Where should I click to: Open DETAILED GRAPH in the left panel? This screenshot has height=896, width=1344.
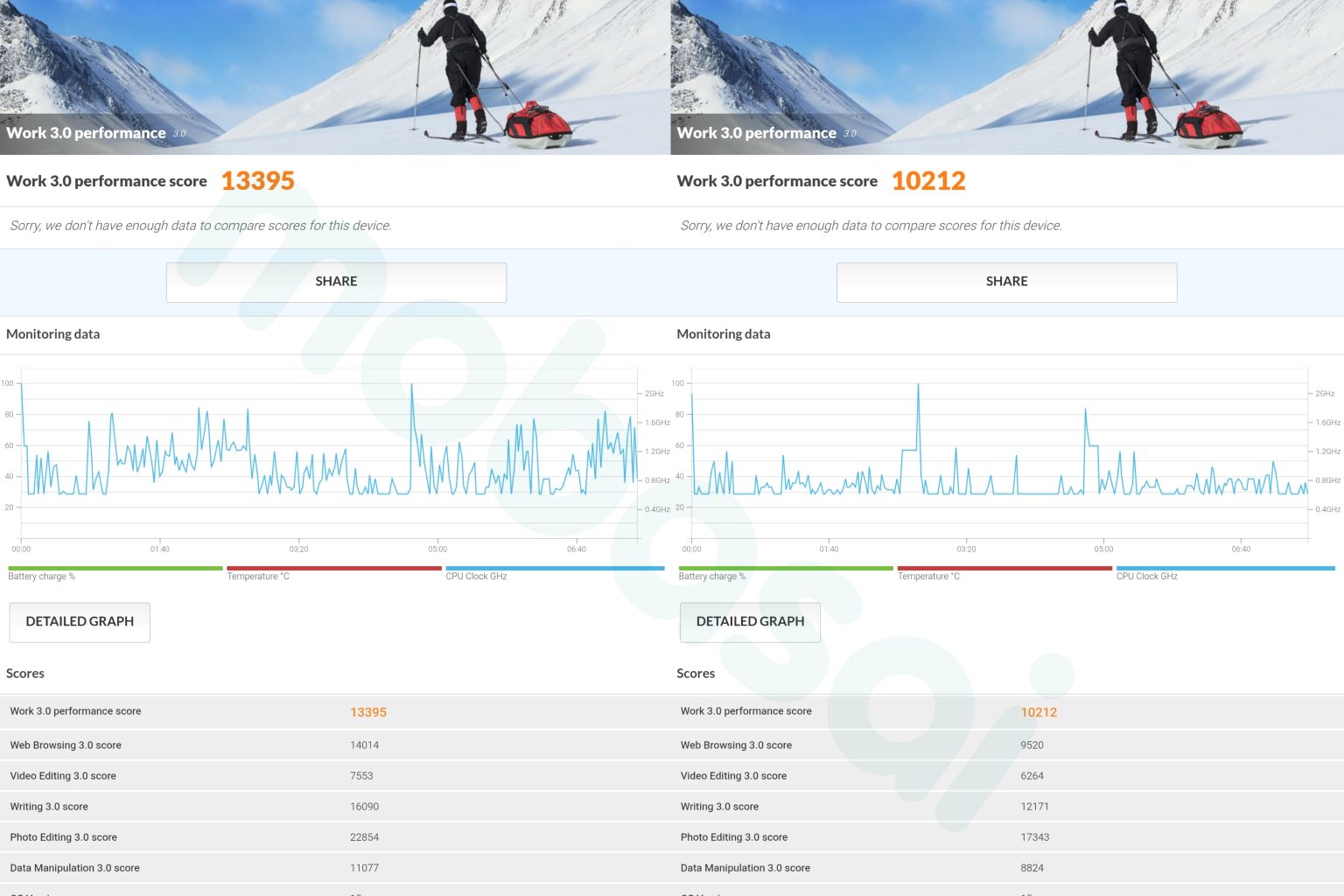coord(80,622)
